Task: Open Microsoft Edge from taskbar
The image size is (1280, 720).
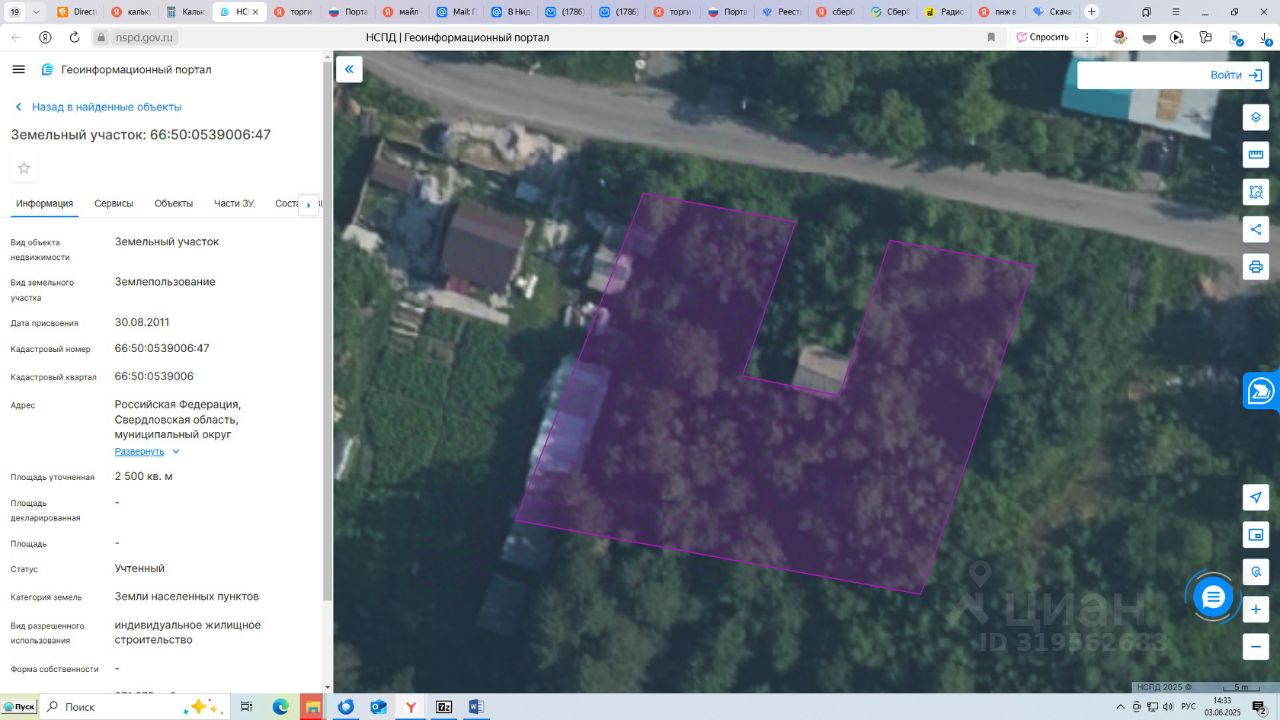Action: pos(280,707)
